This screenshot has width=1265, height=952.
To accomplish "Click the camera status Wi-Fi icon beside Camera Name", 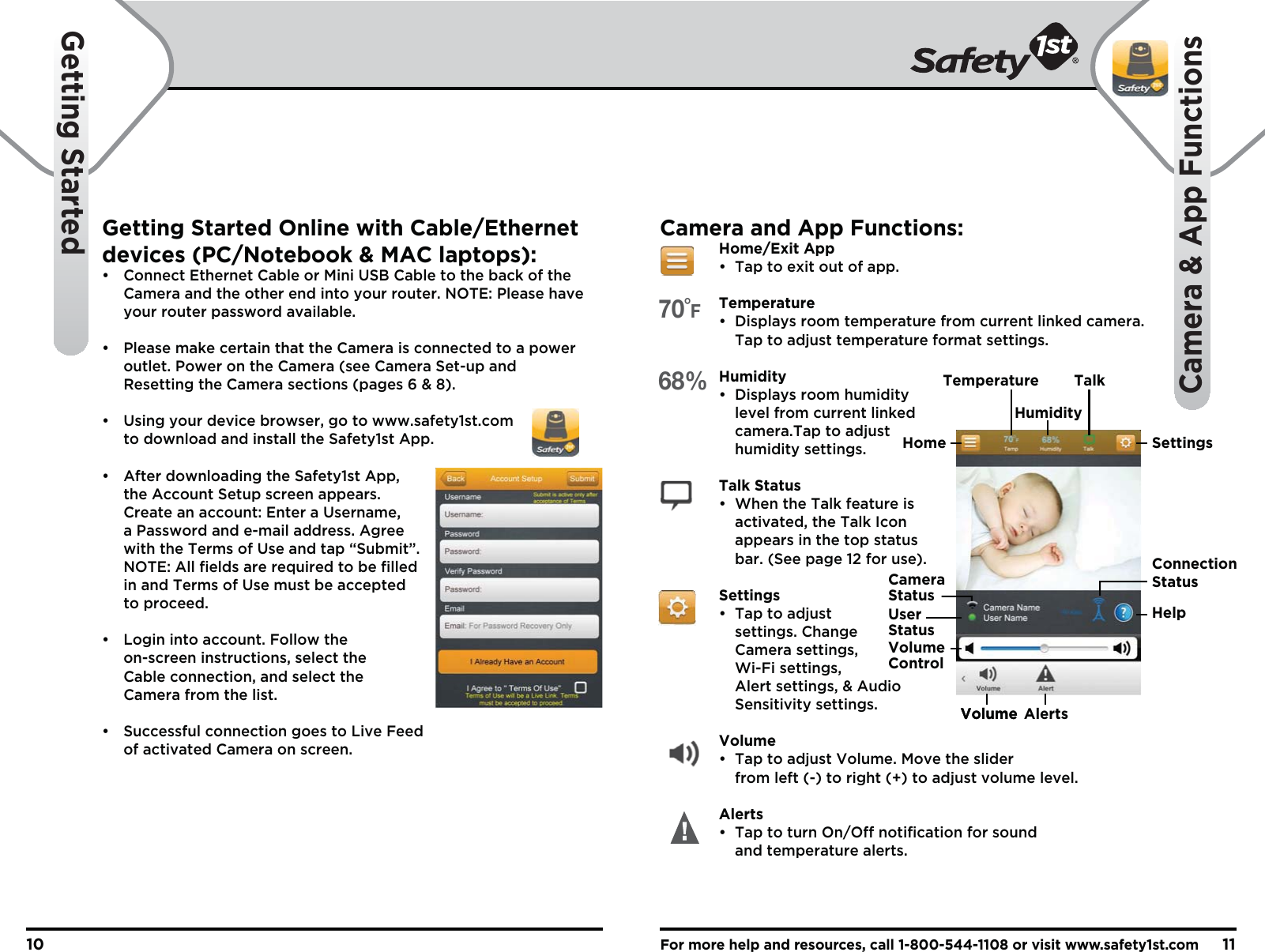I will click(972, 606).
